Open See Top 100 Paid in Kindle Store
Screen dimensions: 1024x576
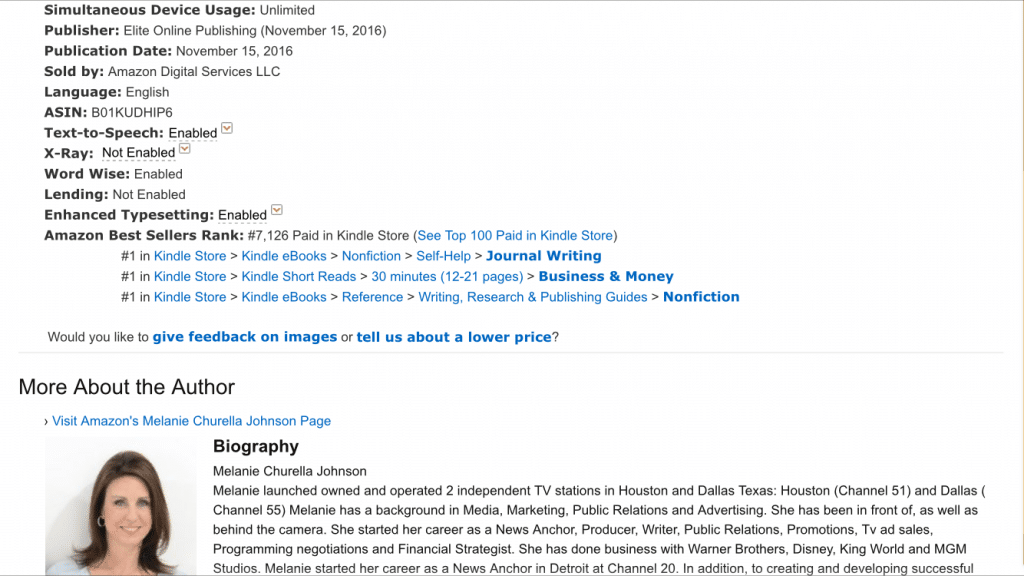(515, 235)
